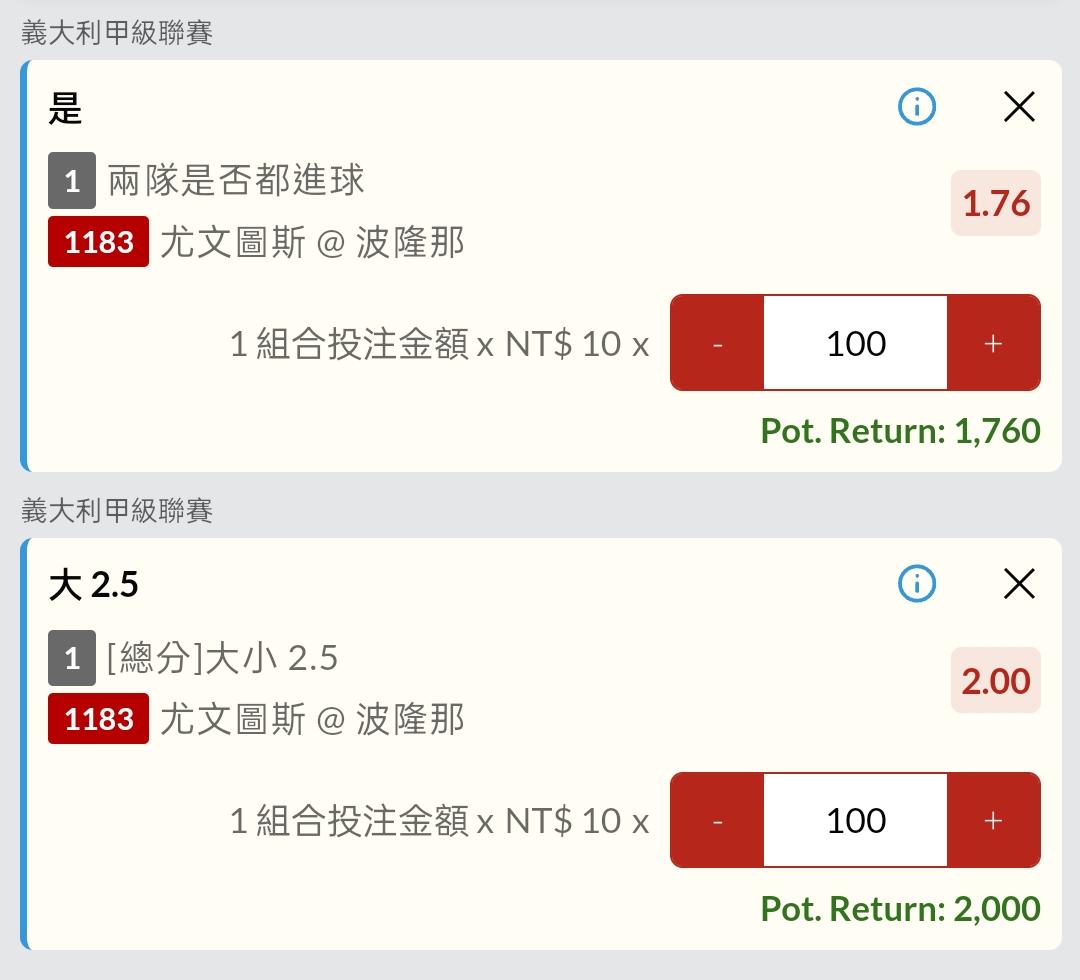Image resolution: width=1080 pixels, height=980 pixels.
Task: Click the gray 1 badge beside 兩隊是否都進球
Action: (x=72, y=180)
